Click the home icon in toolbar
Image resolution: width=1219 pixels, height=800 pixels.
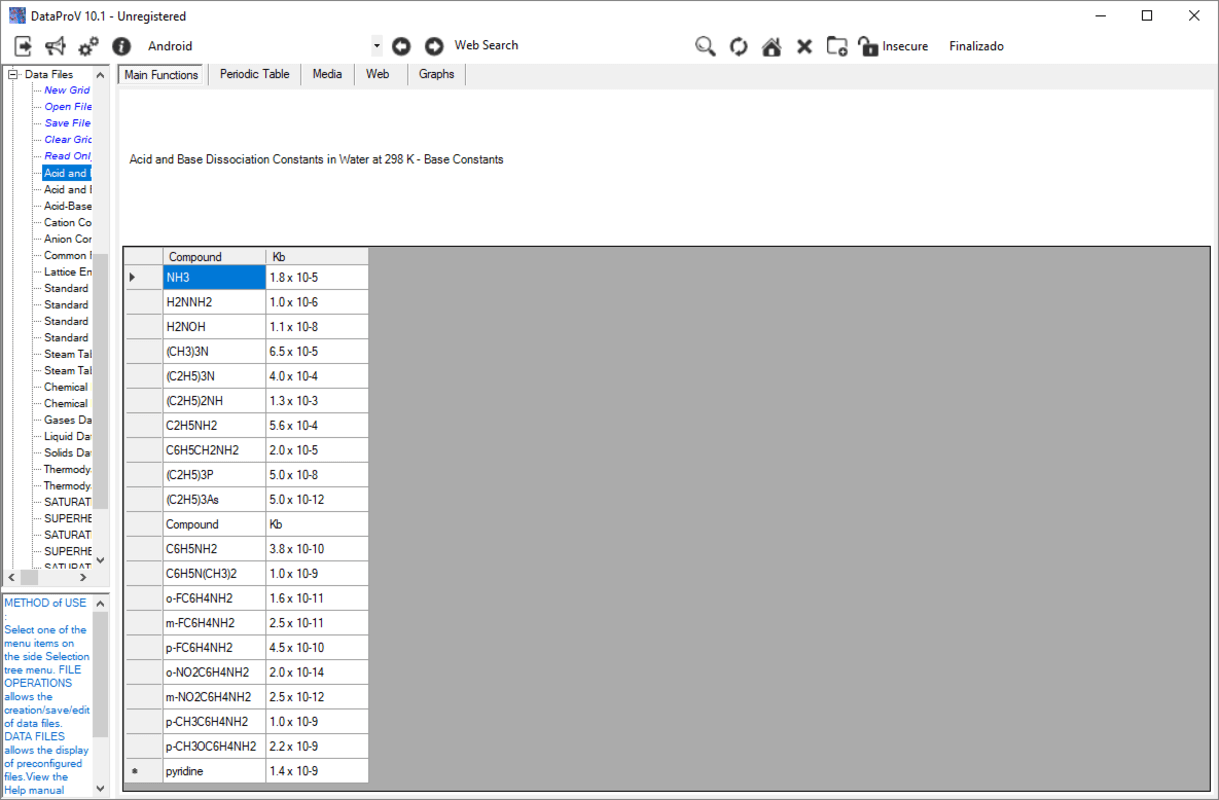771,46
